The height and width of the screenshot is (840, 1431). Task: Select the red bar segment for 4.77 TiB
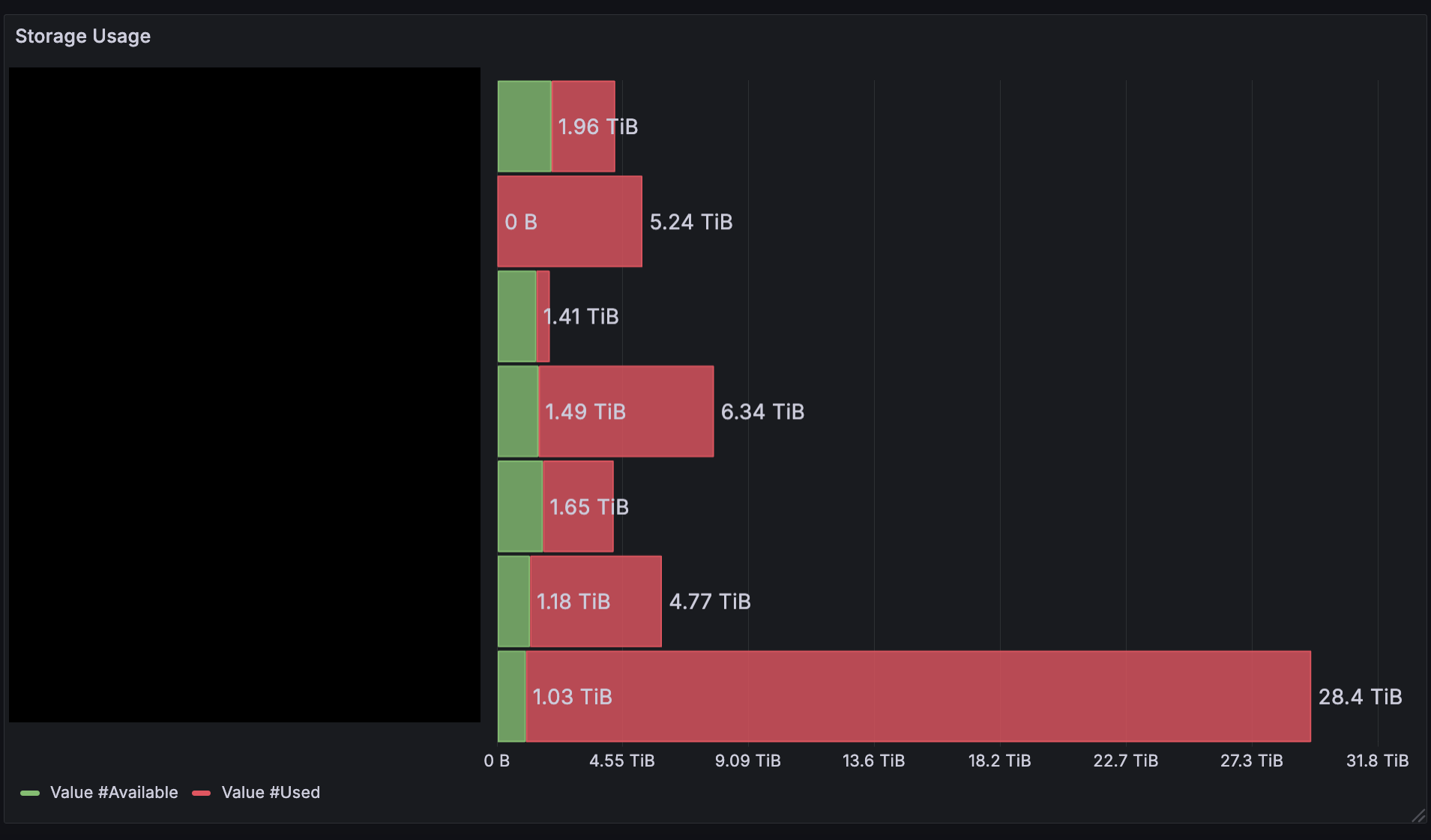click(596, 601)
